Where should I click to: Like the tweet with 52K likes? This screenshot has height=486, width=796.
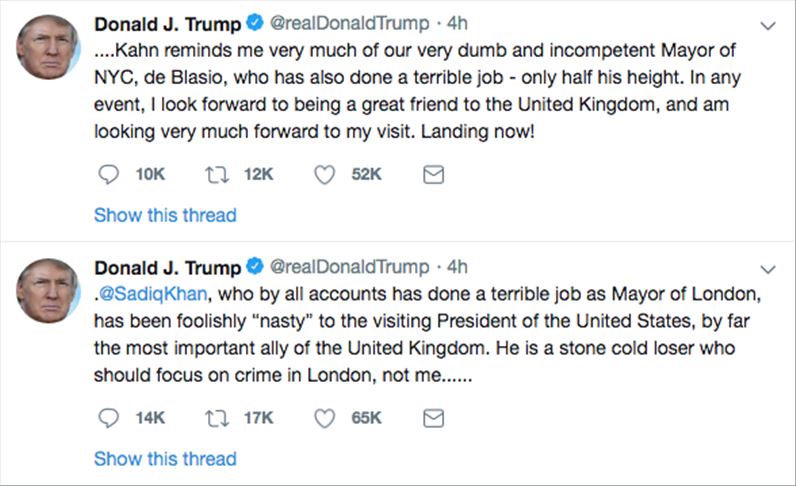click(x=324, y=175)
